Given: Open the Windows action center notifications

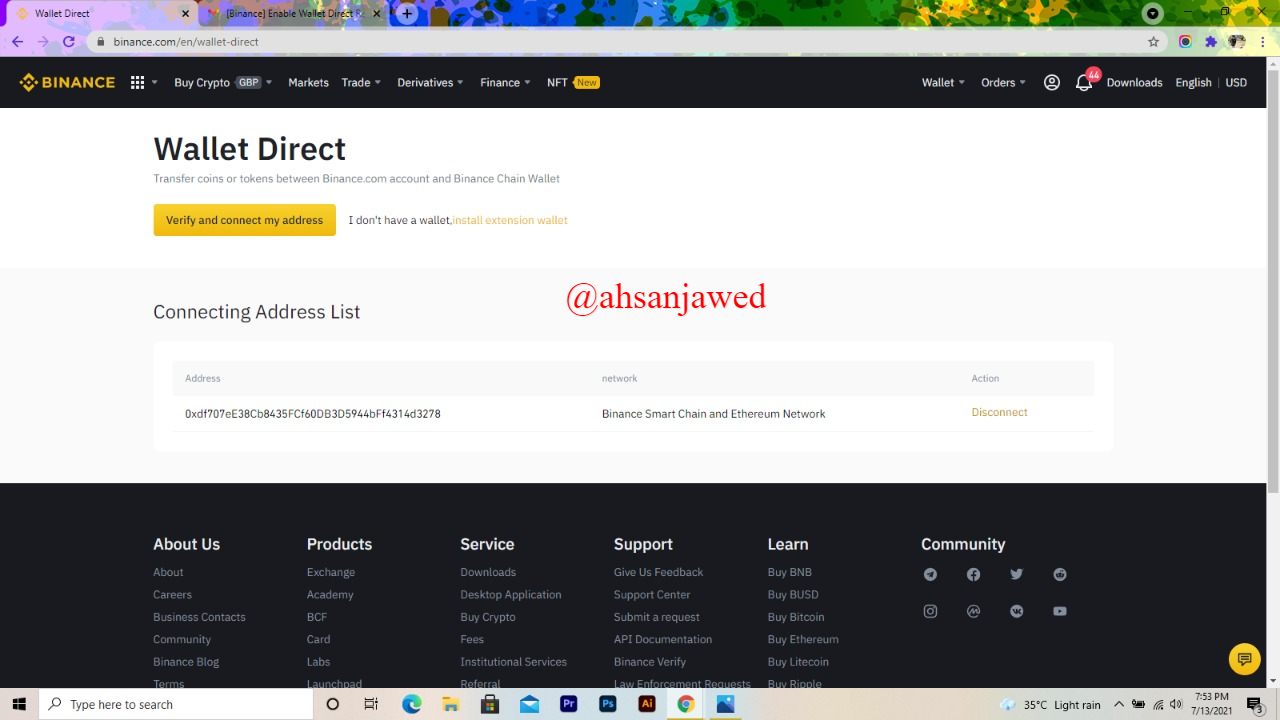Looking at the screenshot, I should point(1255,704).
